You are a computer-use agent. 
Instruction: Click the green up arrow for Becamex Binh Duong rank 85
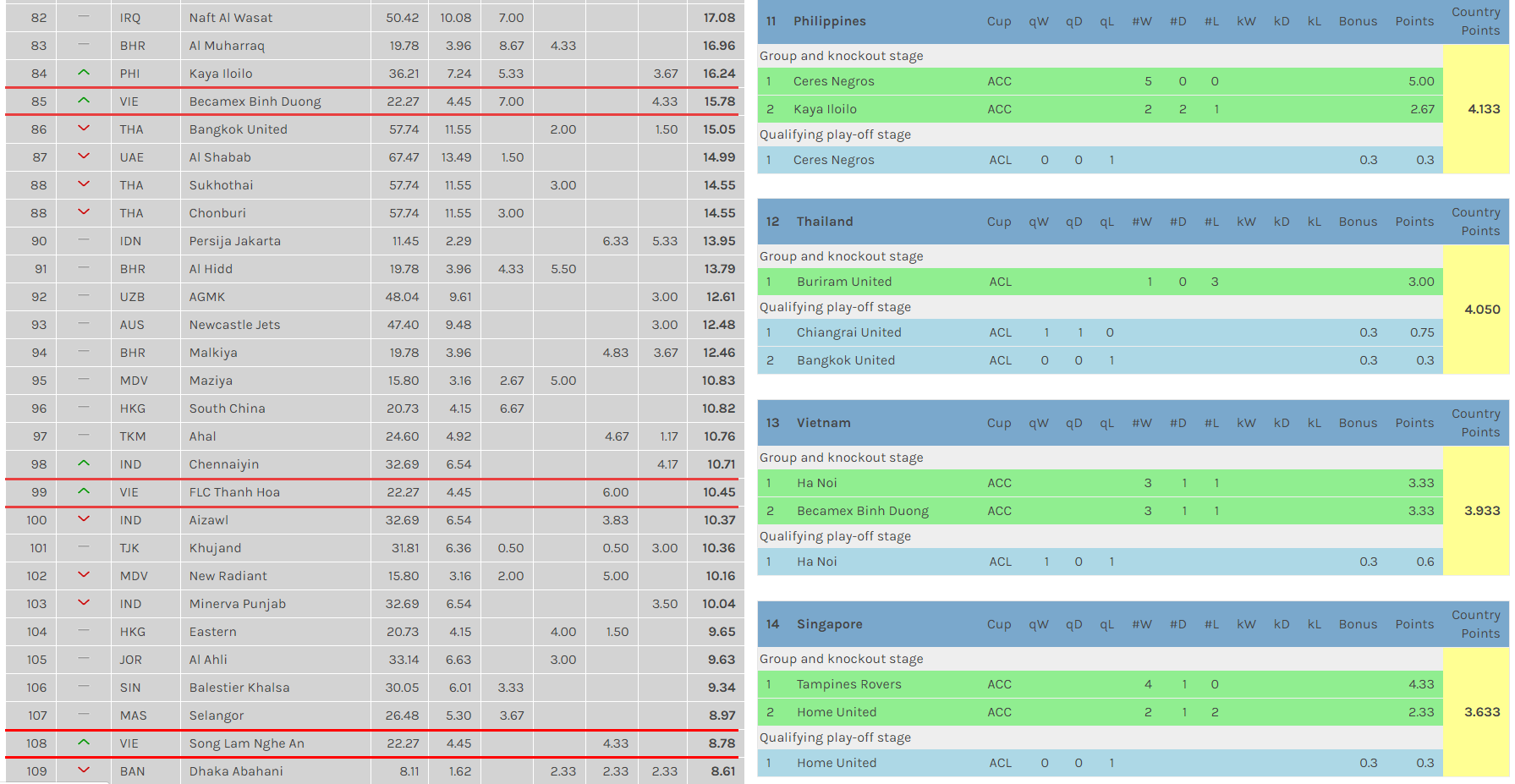point(83,101)
